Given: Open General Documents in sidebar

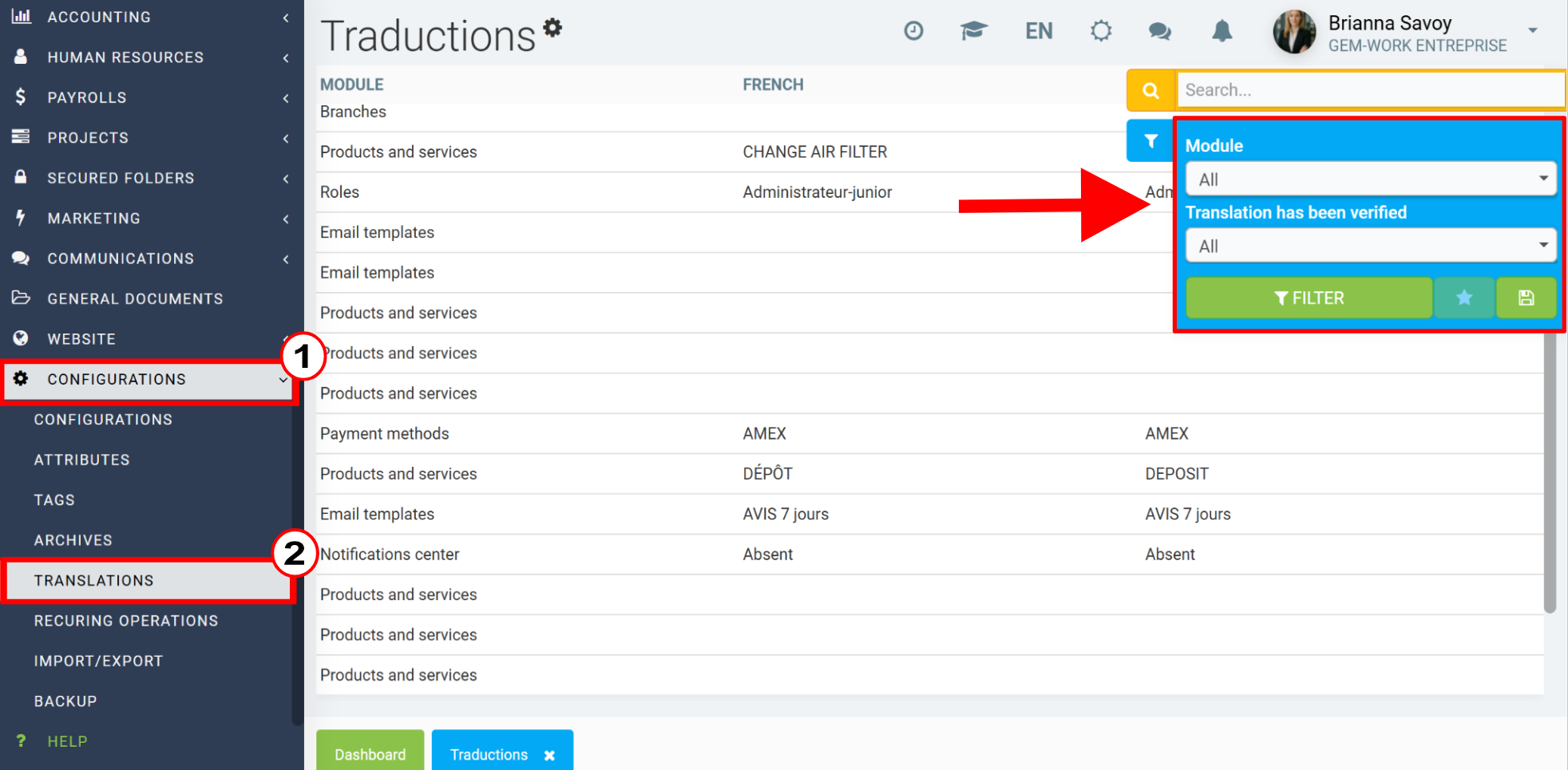Looking at the screenshot, I should click(x=152, y=299).
